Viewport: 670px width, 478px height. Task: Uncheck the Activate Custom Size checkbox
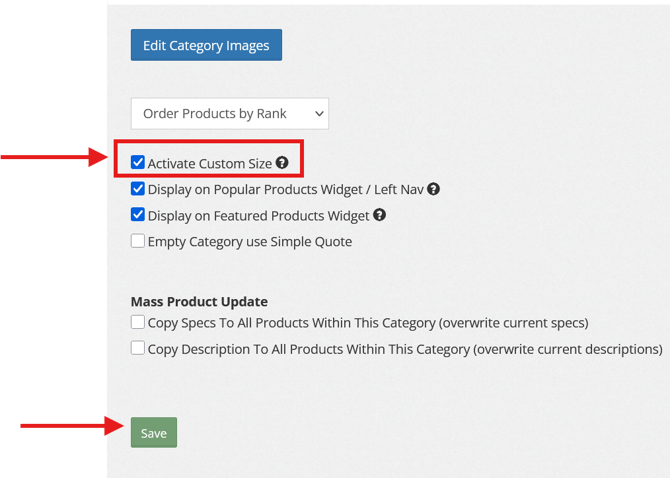[138, 162]
